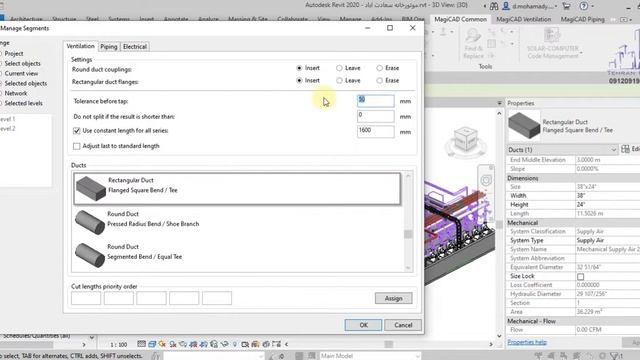
Task: Toggle the Size Lock checkbox
Action: [x=580, y=277]
